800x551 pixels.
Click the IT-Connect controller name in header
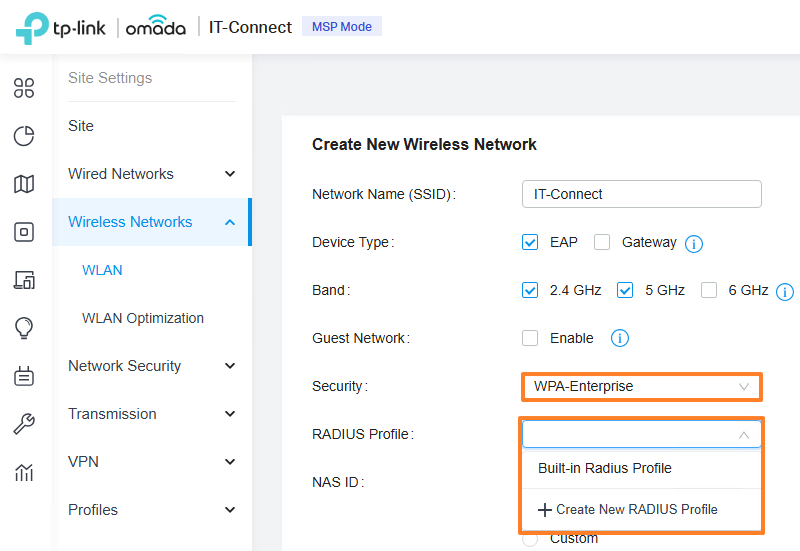click(x=250, y=27)
